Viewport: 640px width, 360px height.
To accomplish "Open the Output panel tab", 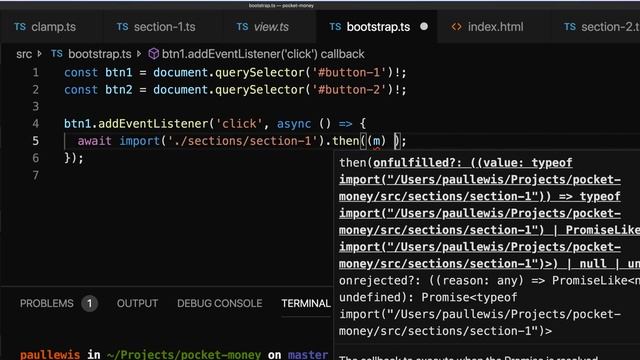I will [x=137, y=303].
